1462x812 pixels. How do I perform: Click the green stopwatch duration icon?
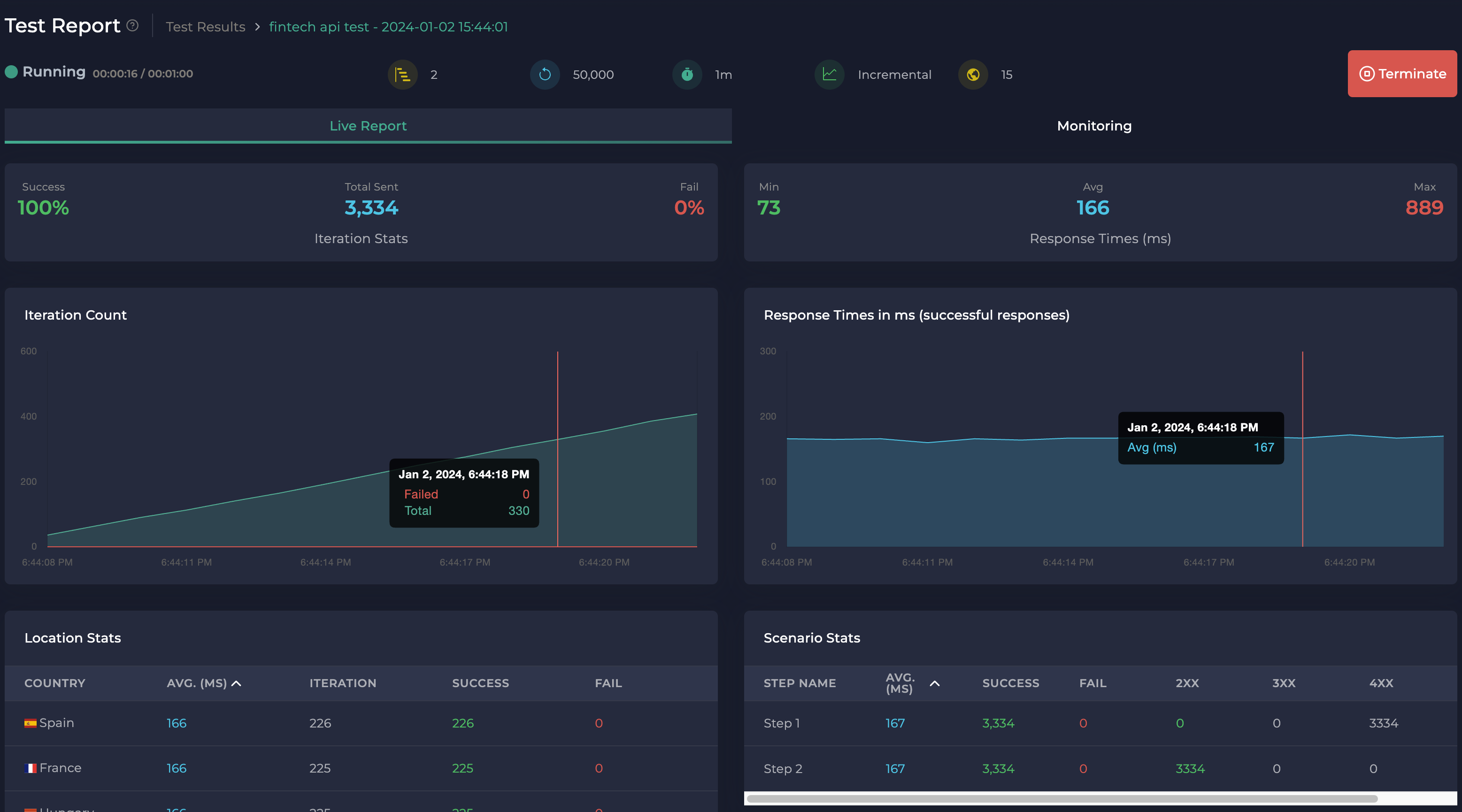tap(687, 74)
